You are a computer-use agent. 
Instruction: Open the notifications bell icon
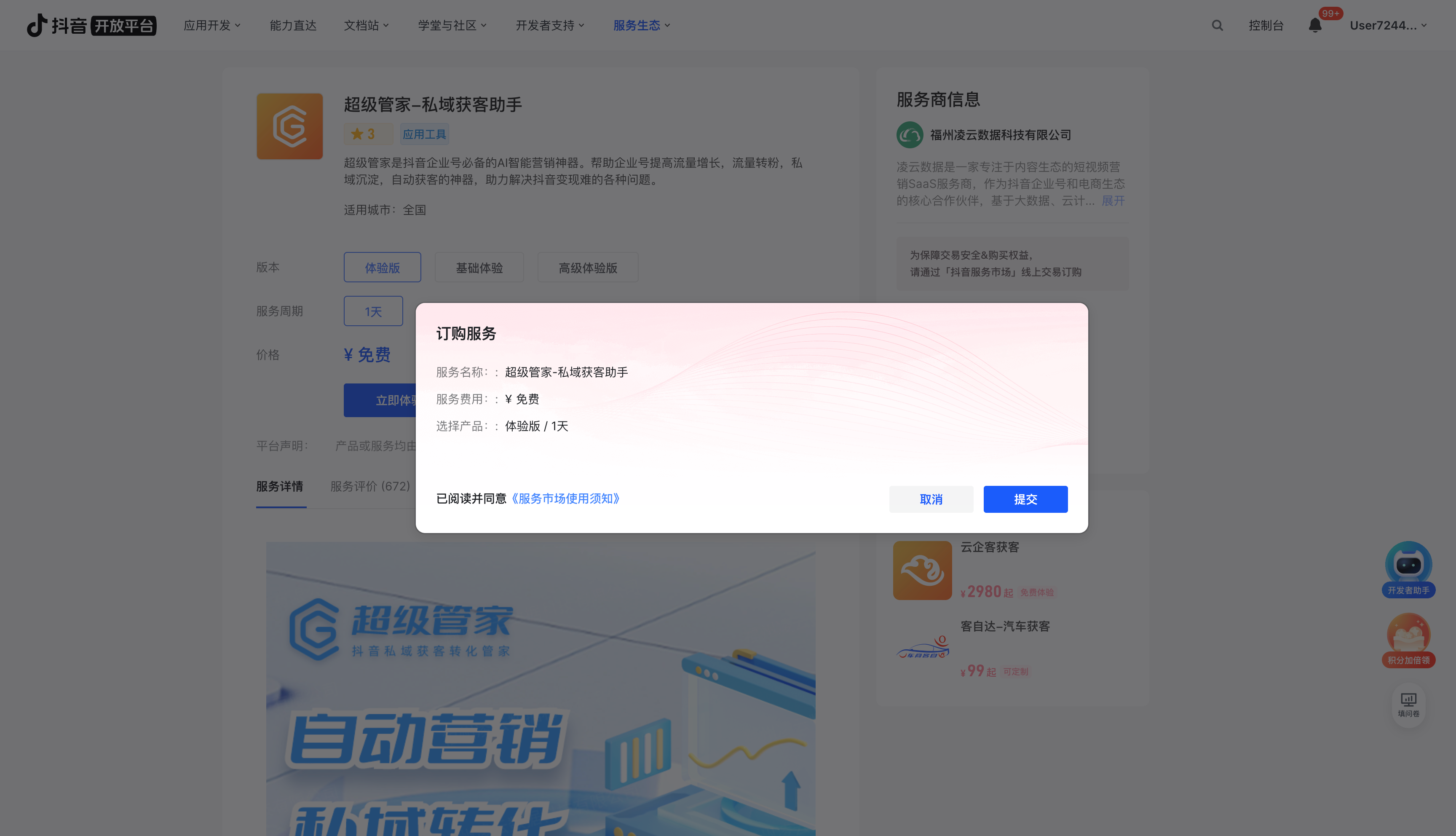1315,25
